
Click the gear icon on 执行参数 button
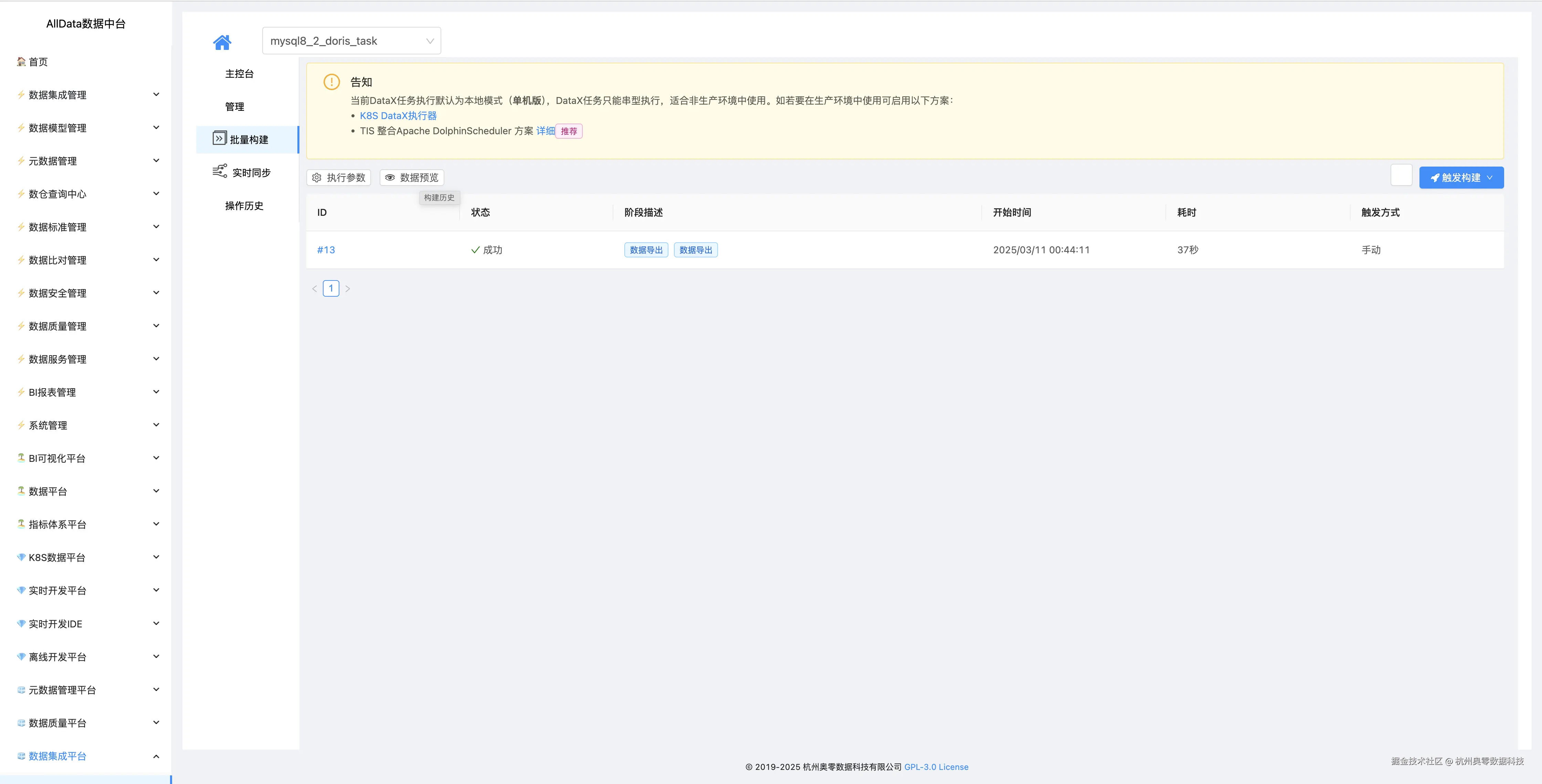tap(317, 177)
